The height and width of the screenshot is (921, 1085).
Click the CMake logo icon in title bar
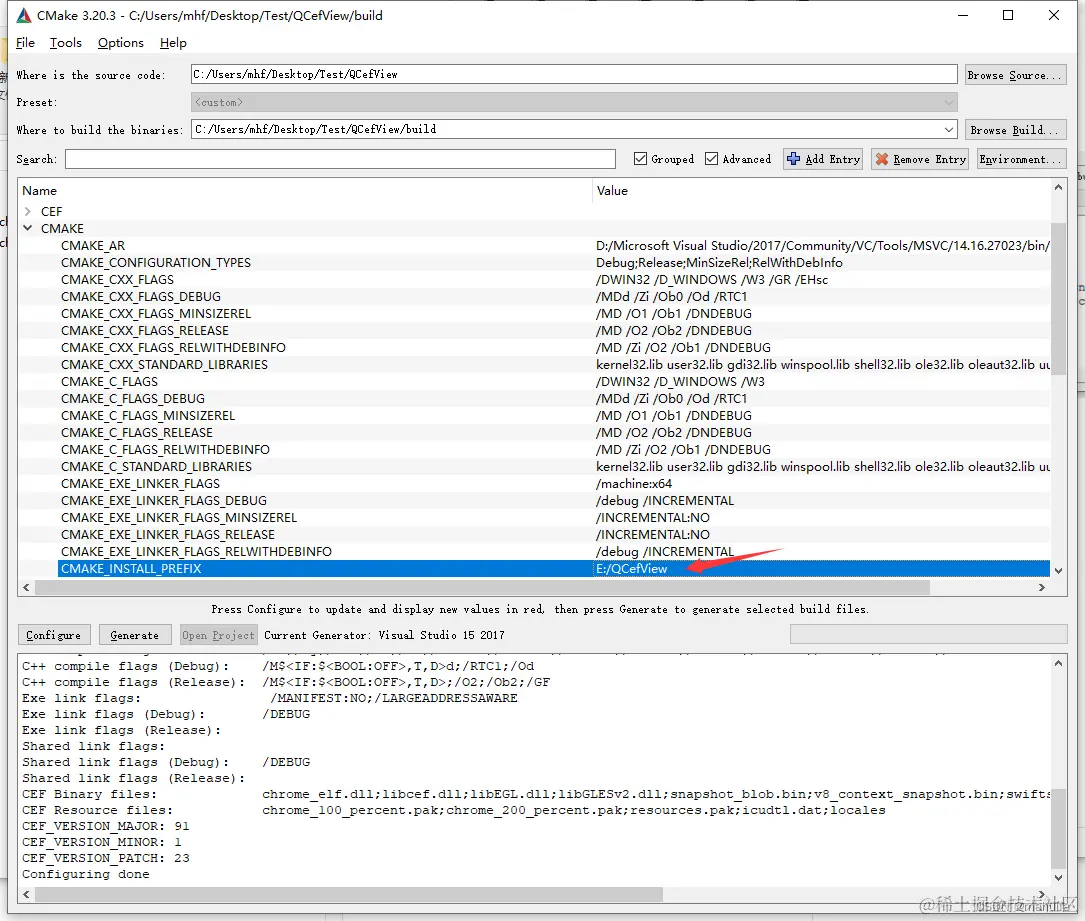pos(24,15)
